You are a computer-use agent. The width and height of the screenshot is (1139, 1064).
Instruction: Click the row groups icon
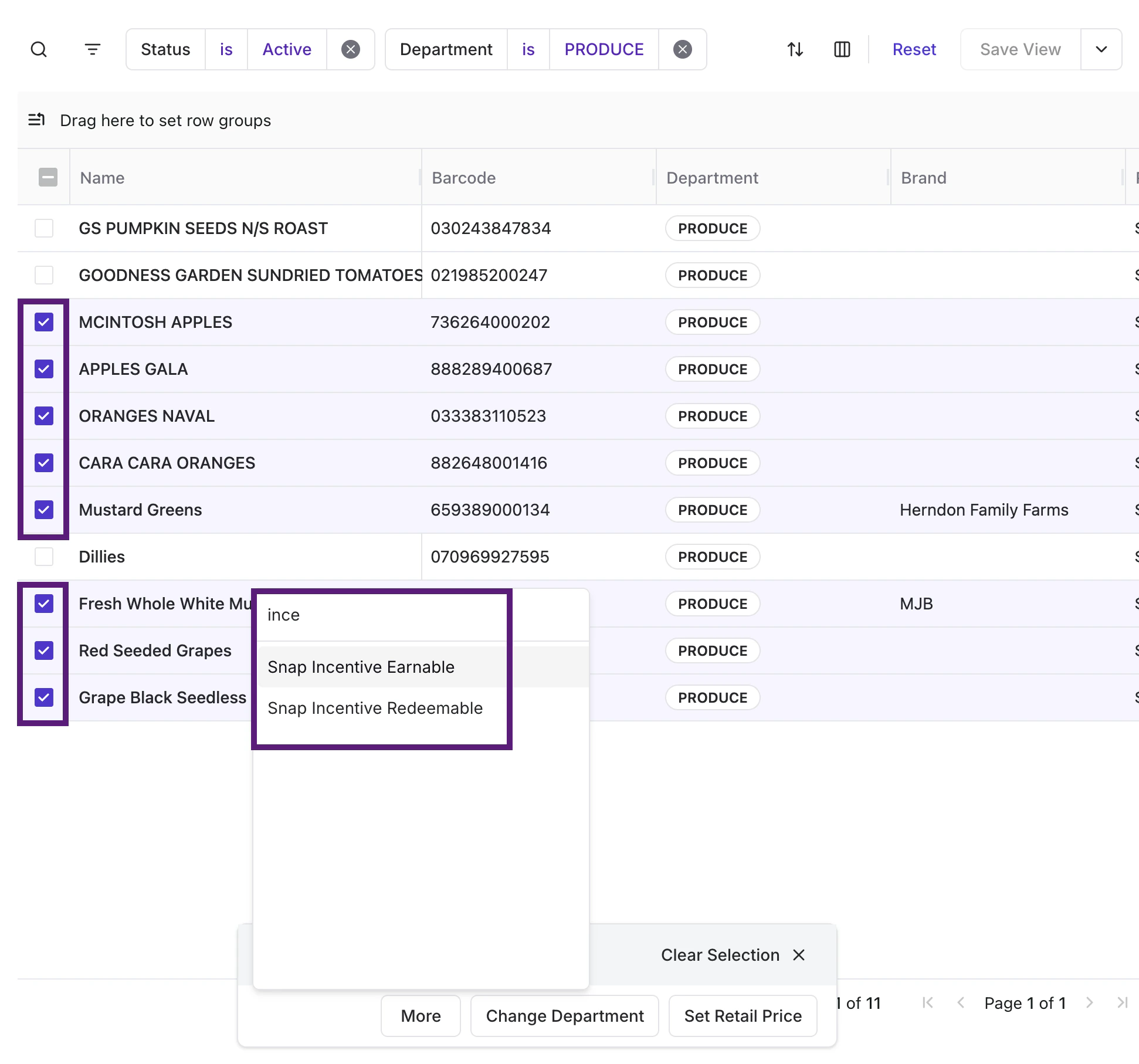[36, 120]
